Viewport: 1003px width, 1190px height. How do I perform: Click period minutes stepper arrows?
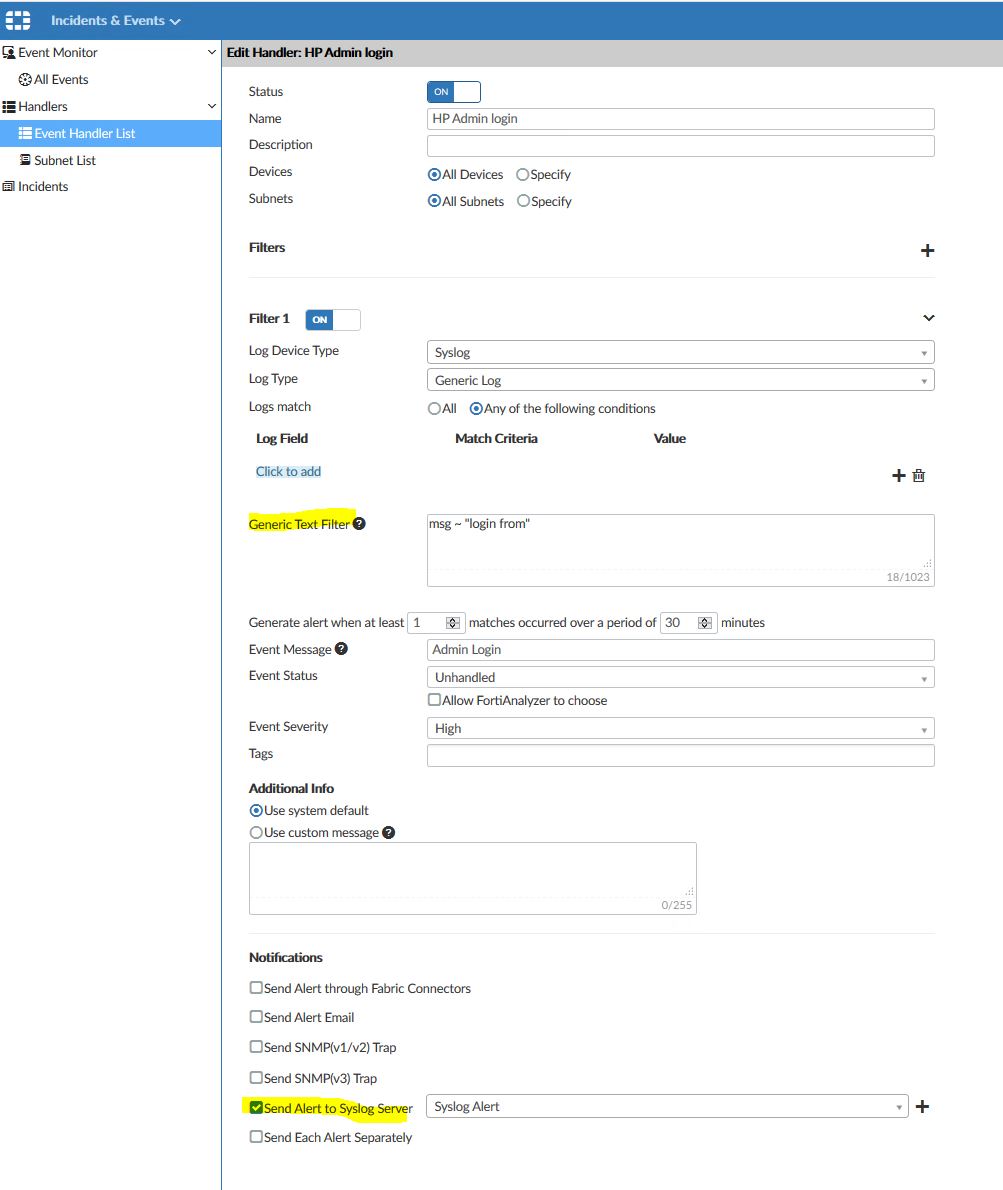(x=705, y=623)
